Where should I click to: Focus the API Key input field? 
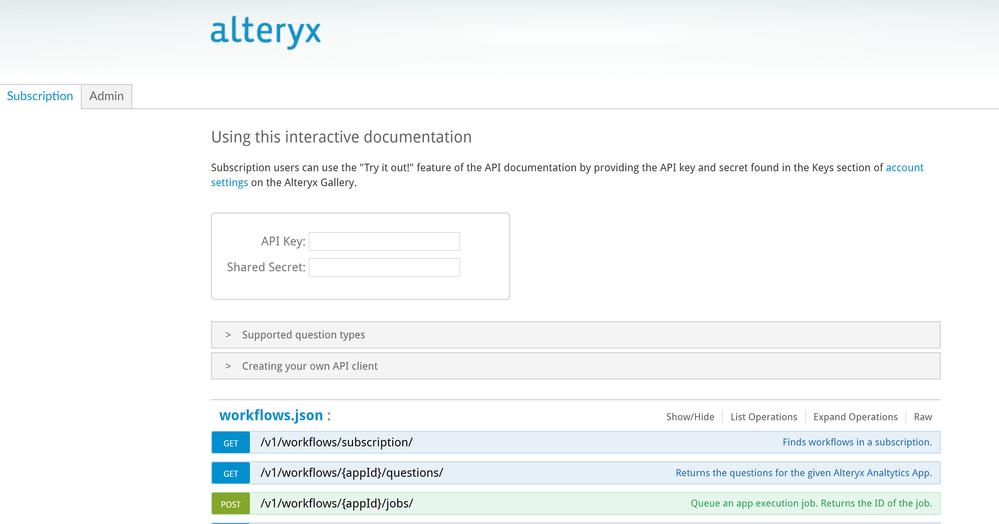point(384,242)
